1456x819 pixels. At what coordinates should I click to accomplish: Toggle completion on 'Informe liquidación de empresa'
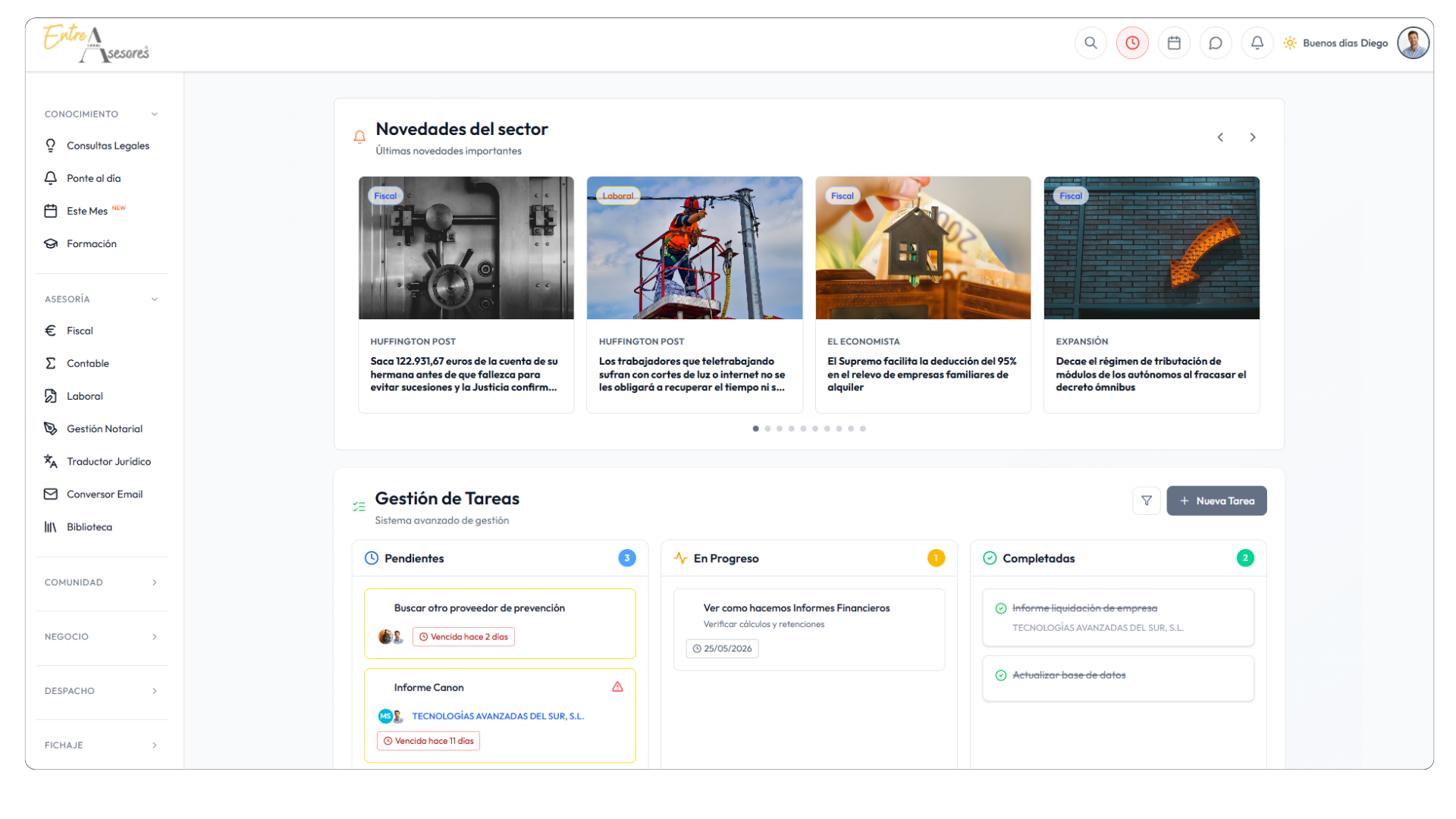pyautogui.click(x=1000, y=607)
